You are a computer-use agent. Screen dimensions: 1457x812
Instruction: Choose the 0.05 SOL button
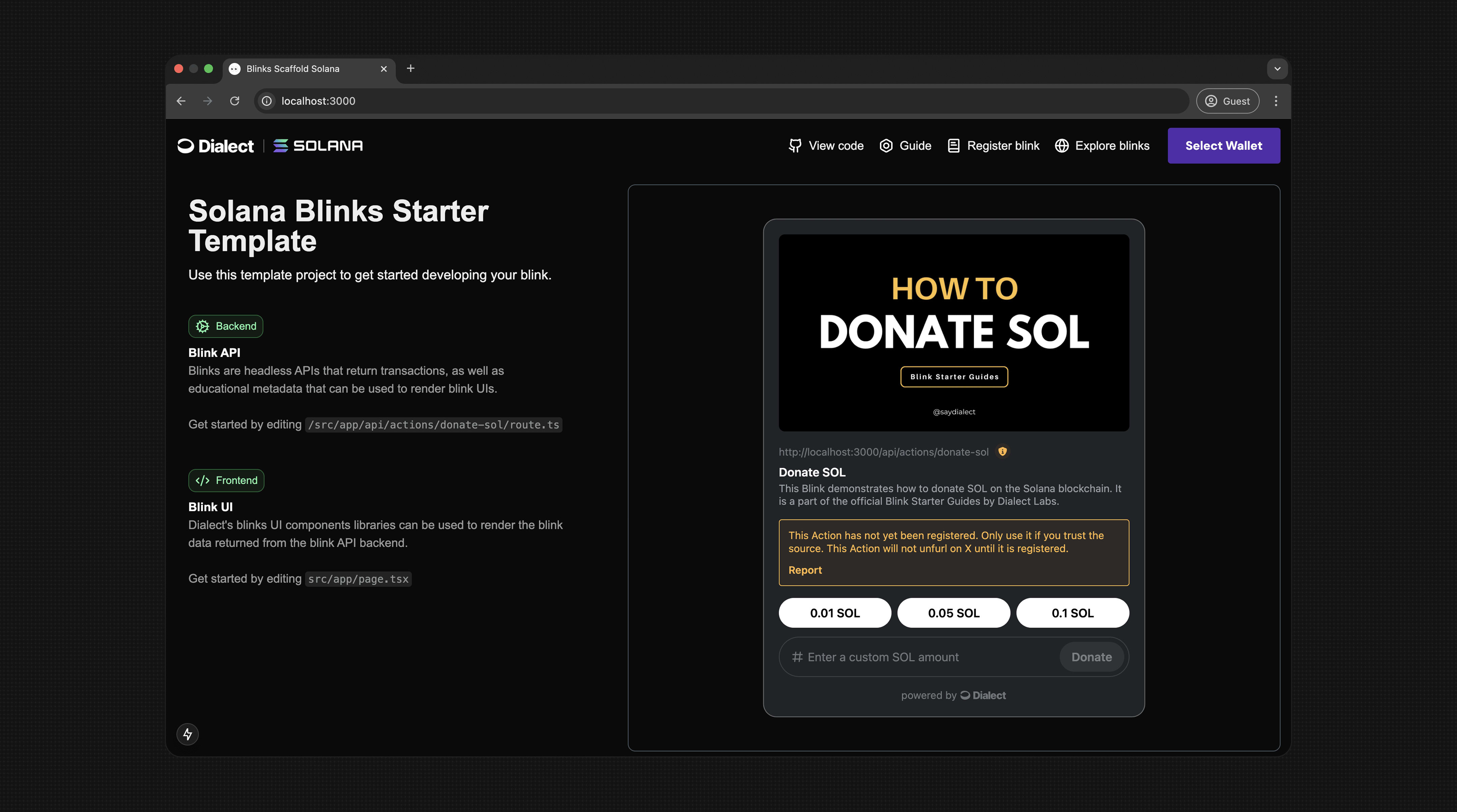pos(953,613)
